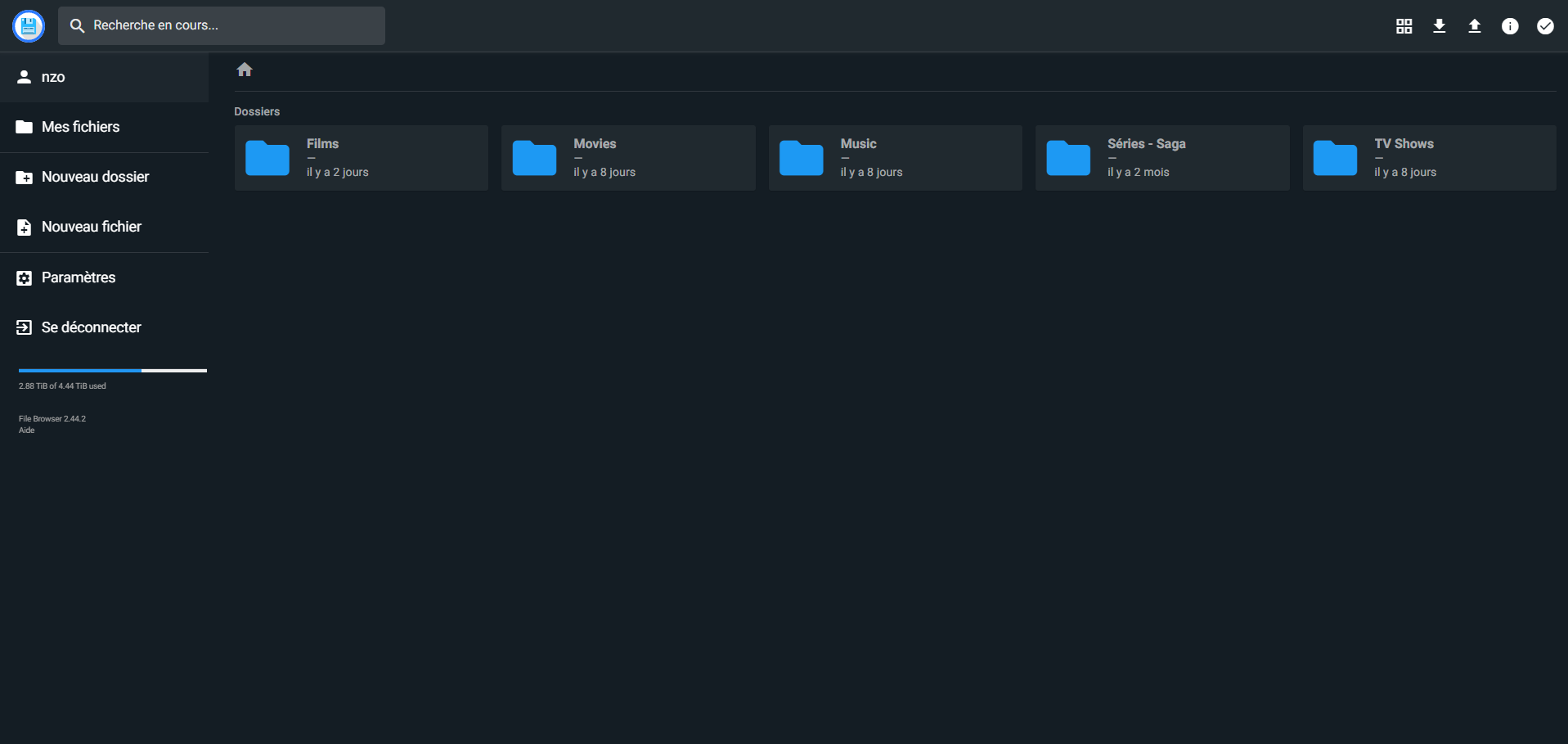Open the Aide help link
Viewport: 1568px width, 744px height.
(x=27, y=431)
